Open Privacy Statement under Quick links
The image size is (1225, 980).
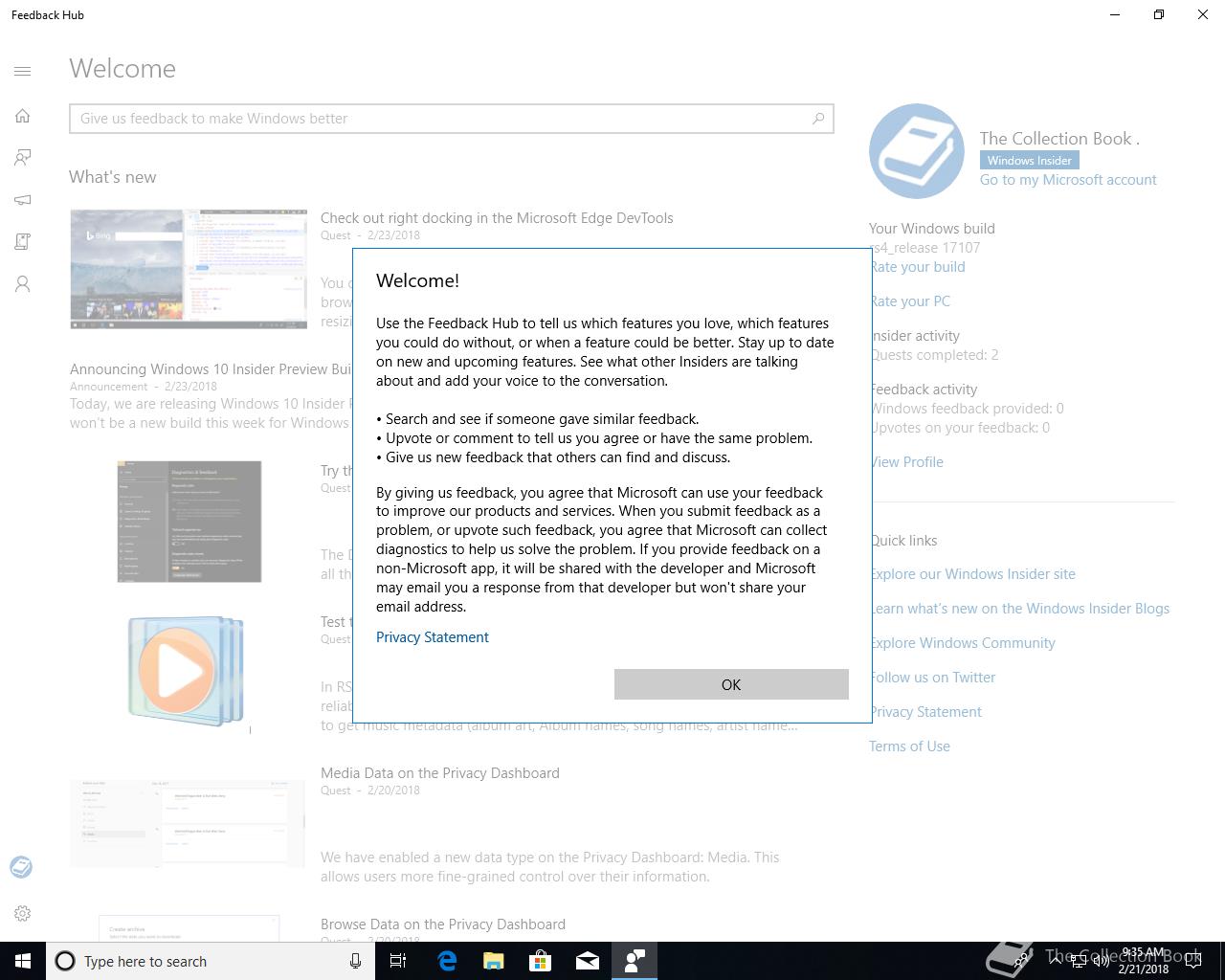926,712
